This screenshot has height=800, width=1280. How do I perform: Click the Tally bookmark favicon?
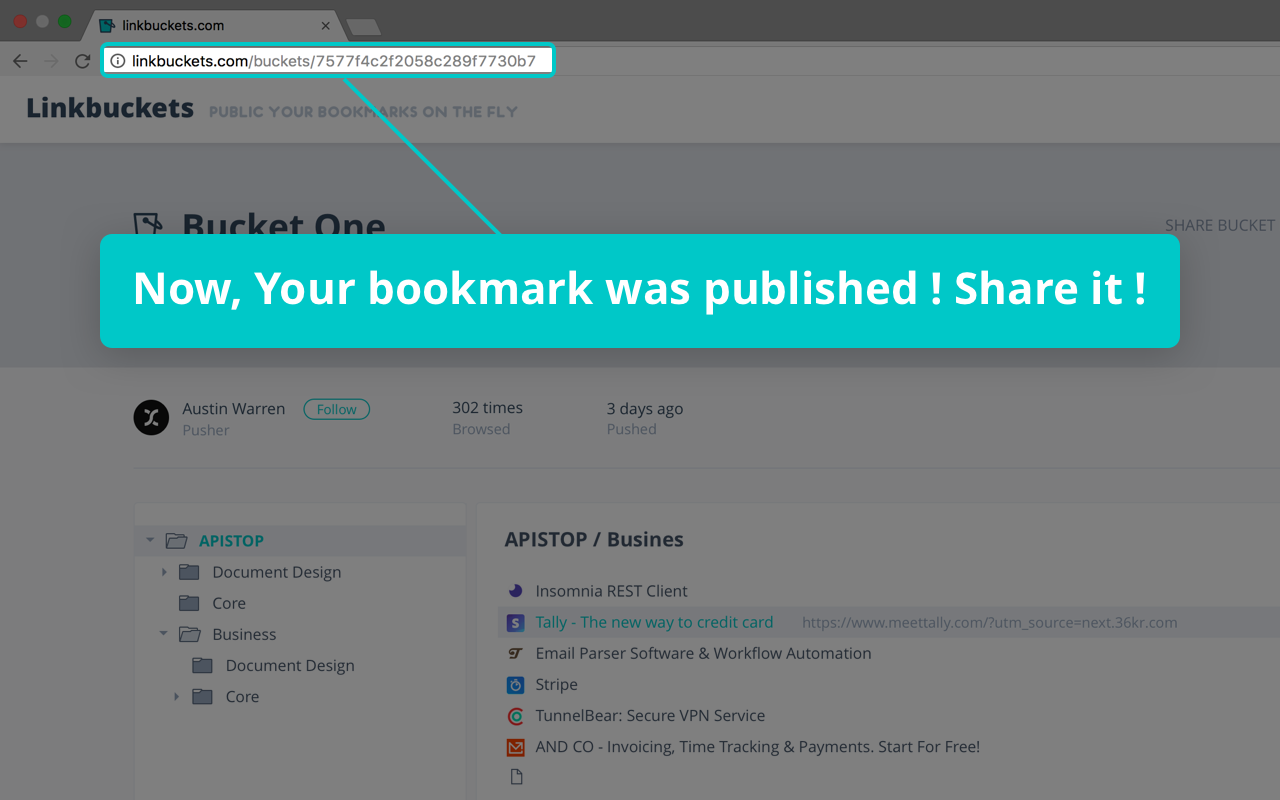pos(515,622)
